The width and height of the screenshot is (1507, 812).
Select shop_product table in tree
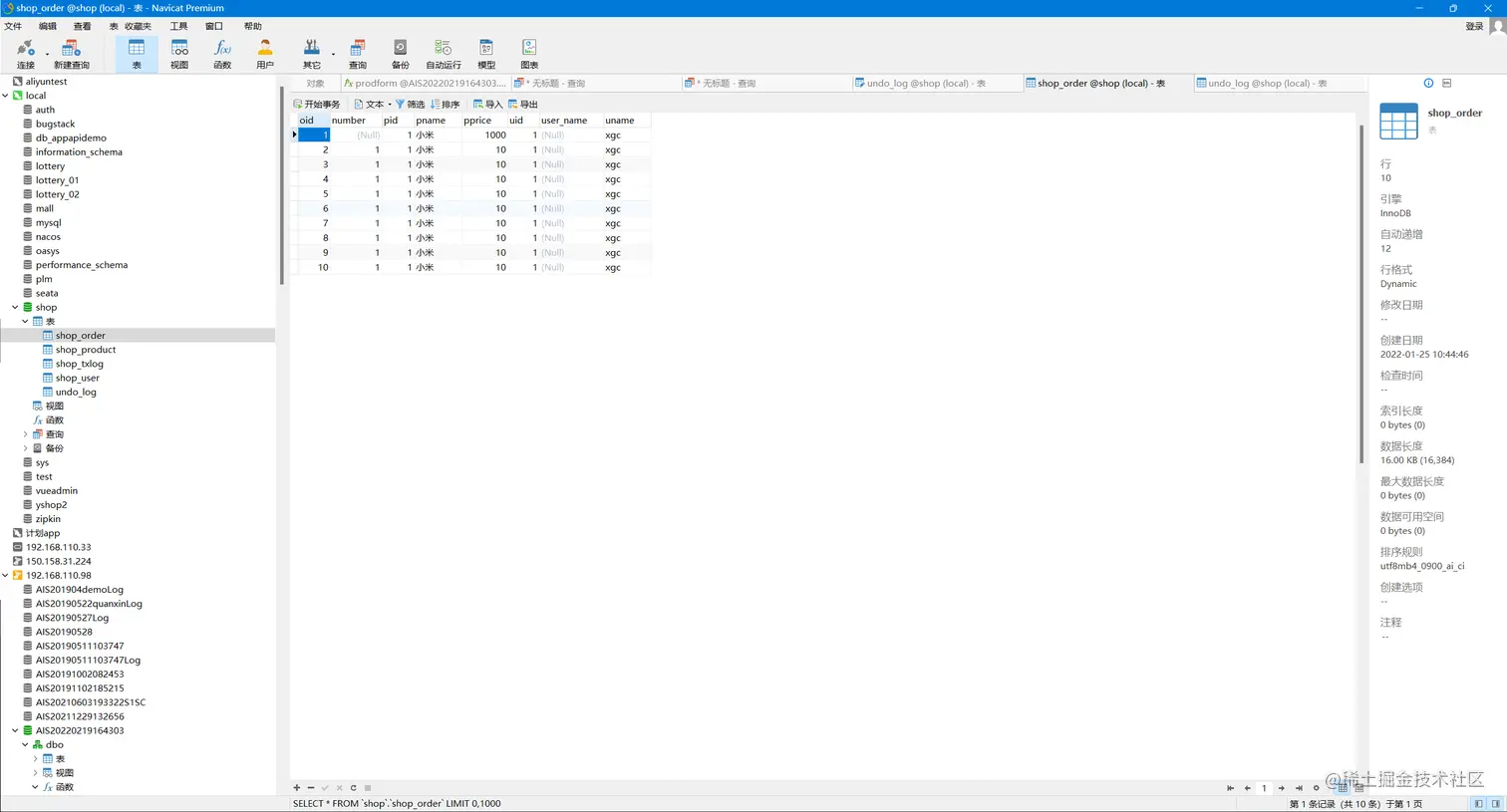[86, 350]
